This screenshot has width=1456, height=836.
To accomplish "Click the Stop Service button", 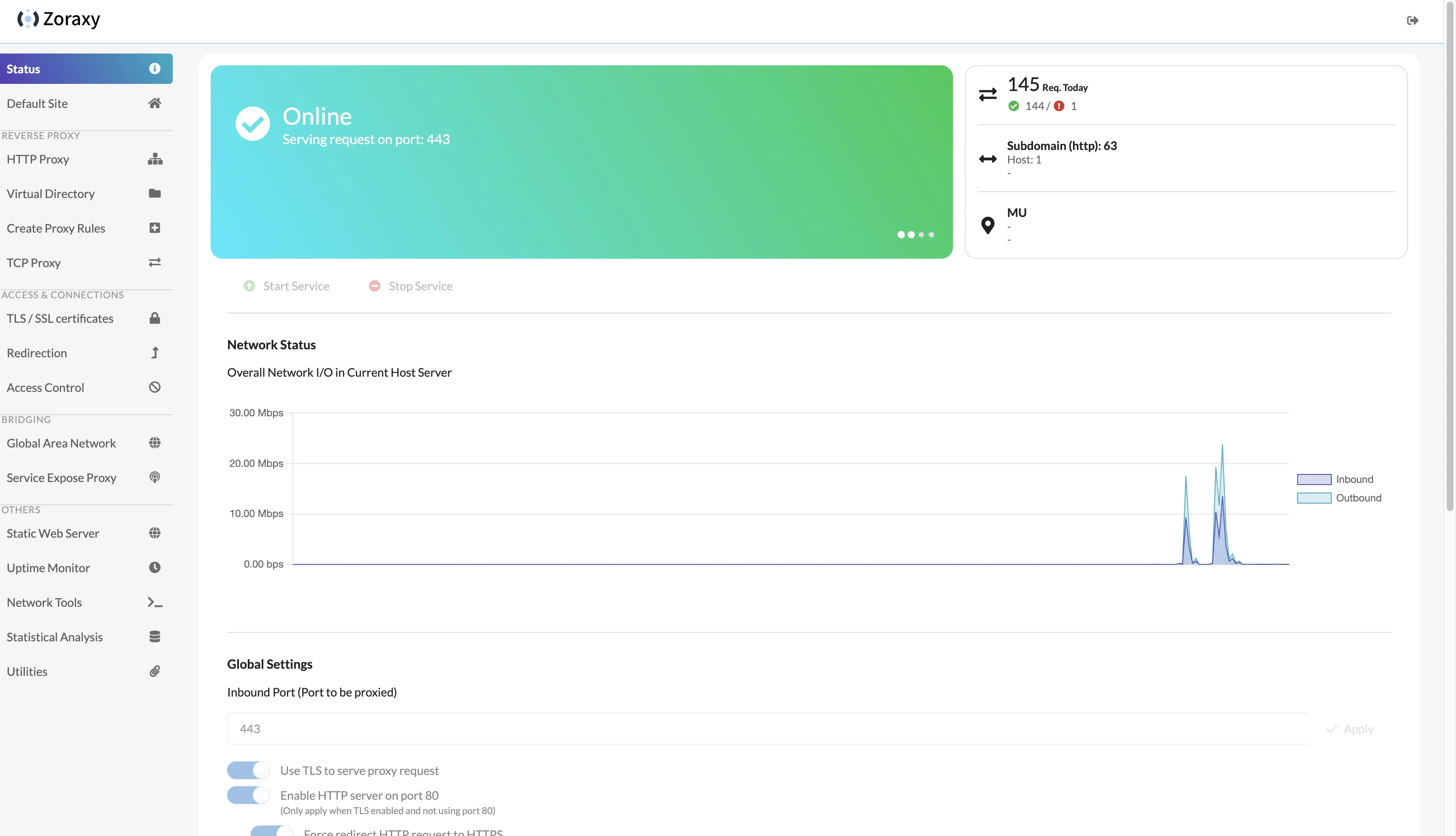I will coord(411,286).
